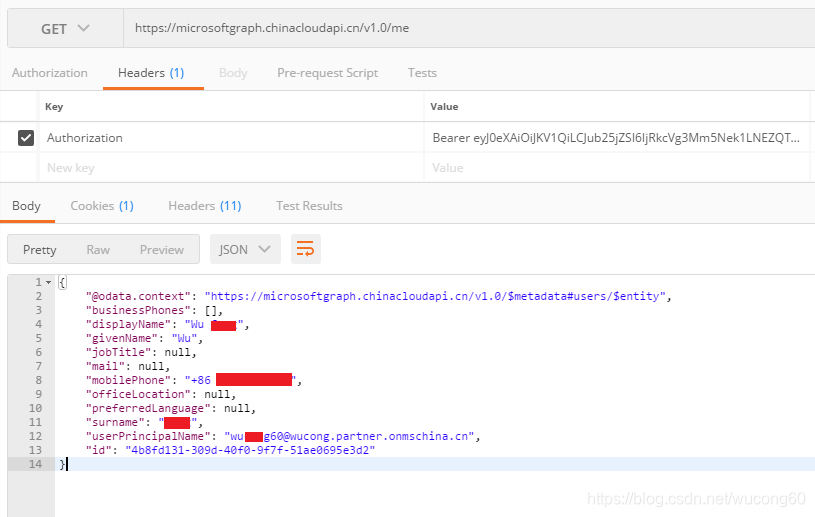Click the "mobilePhone" key text

pos(128,380)
